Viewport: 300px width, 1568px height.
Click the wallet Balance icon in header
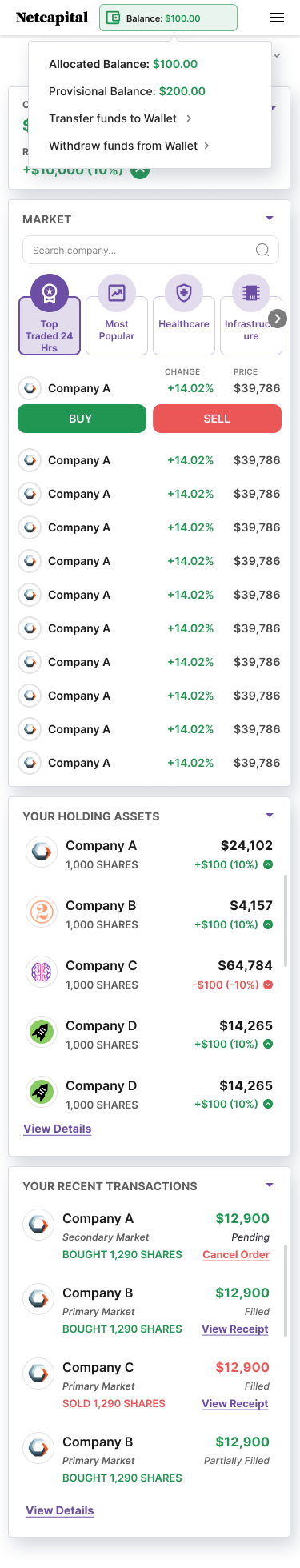114,18
